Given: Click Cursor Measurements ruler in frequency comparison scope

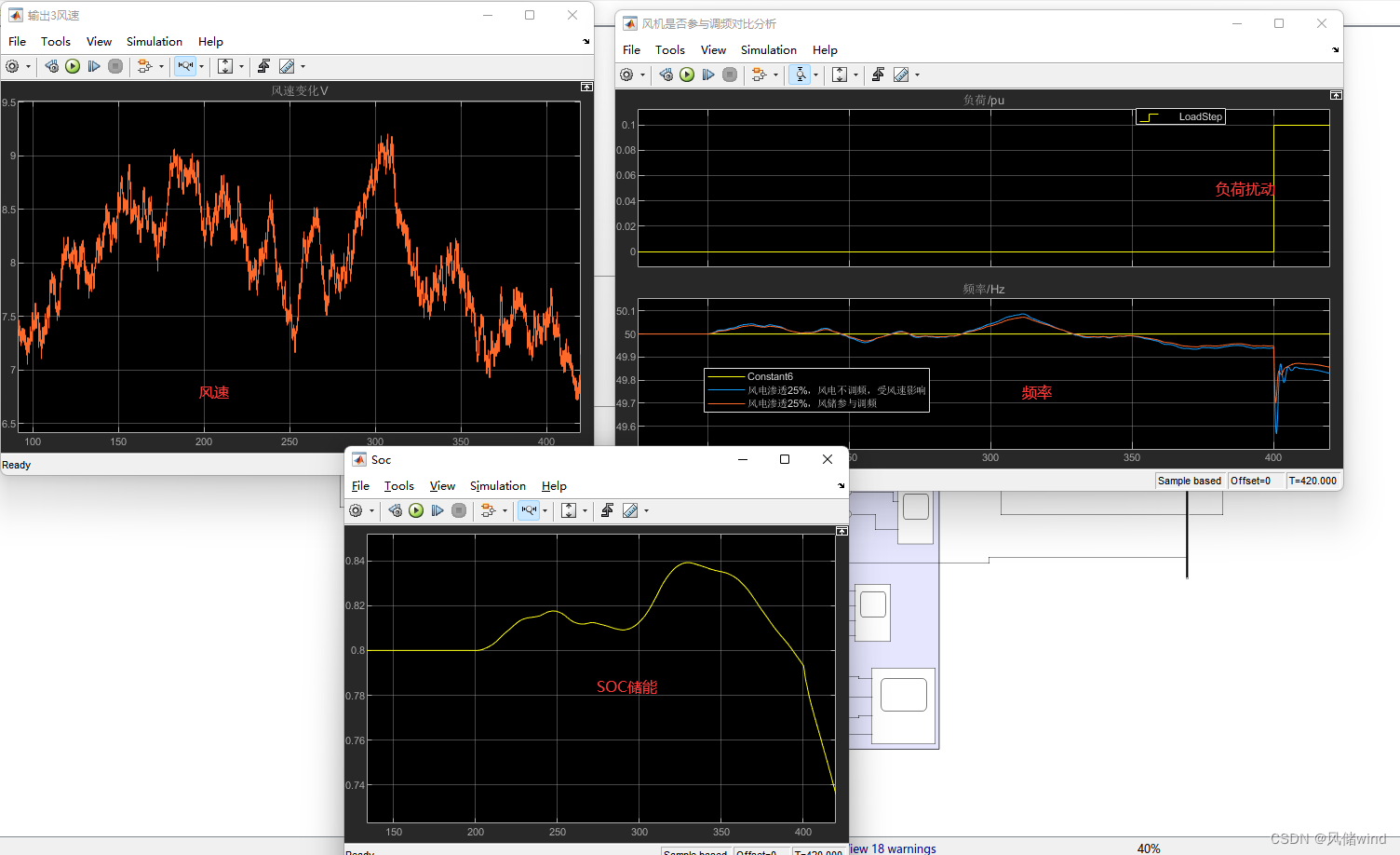Looking at the screenshot, I should point(901,75).
